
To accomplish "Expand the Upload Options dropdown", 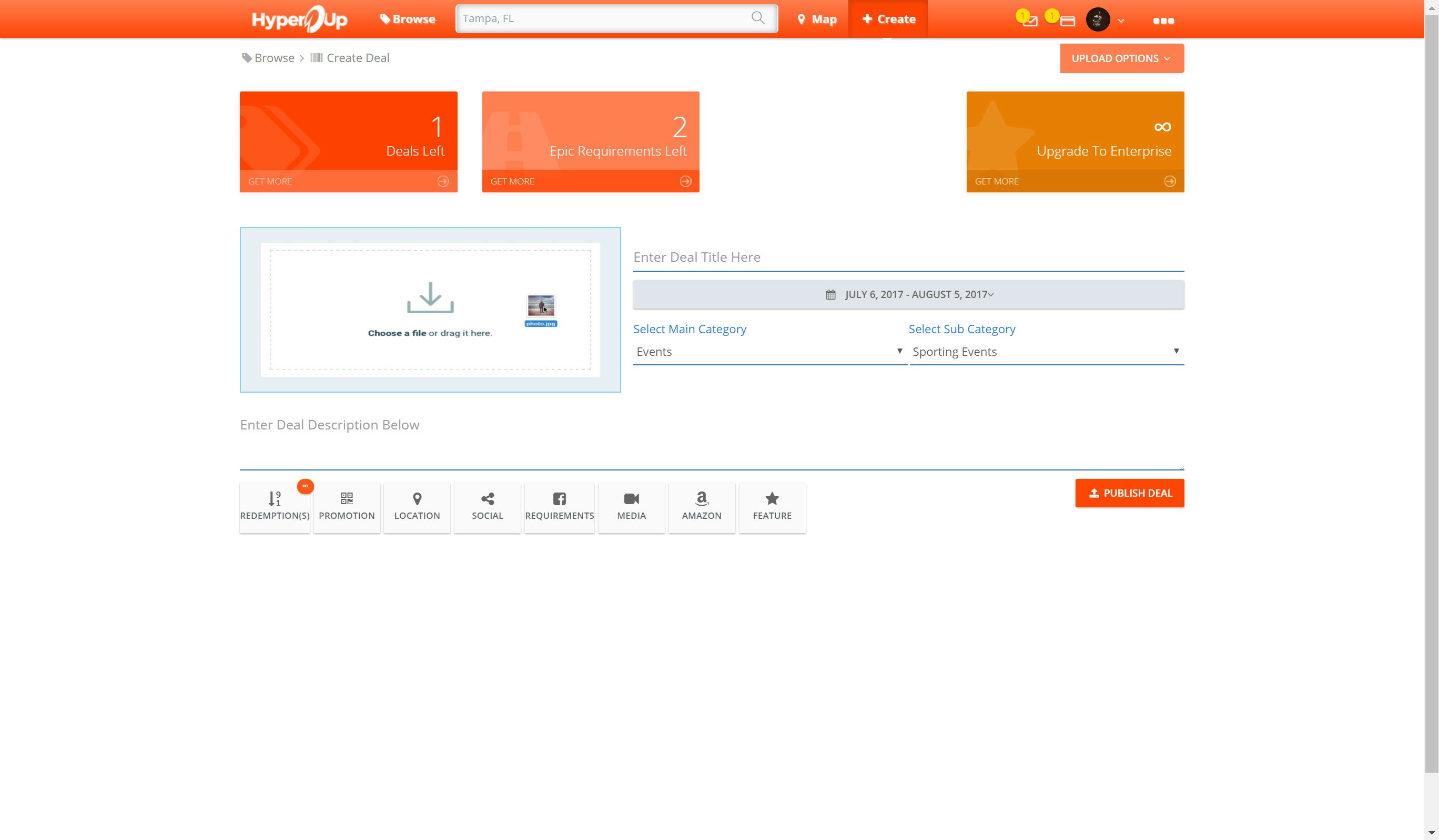I will (1121, 58).
